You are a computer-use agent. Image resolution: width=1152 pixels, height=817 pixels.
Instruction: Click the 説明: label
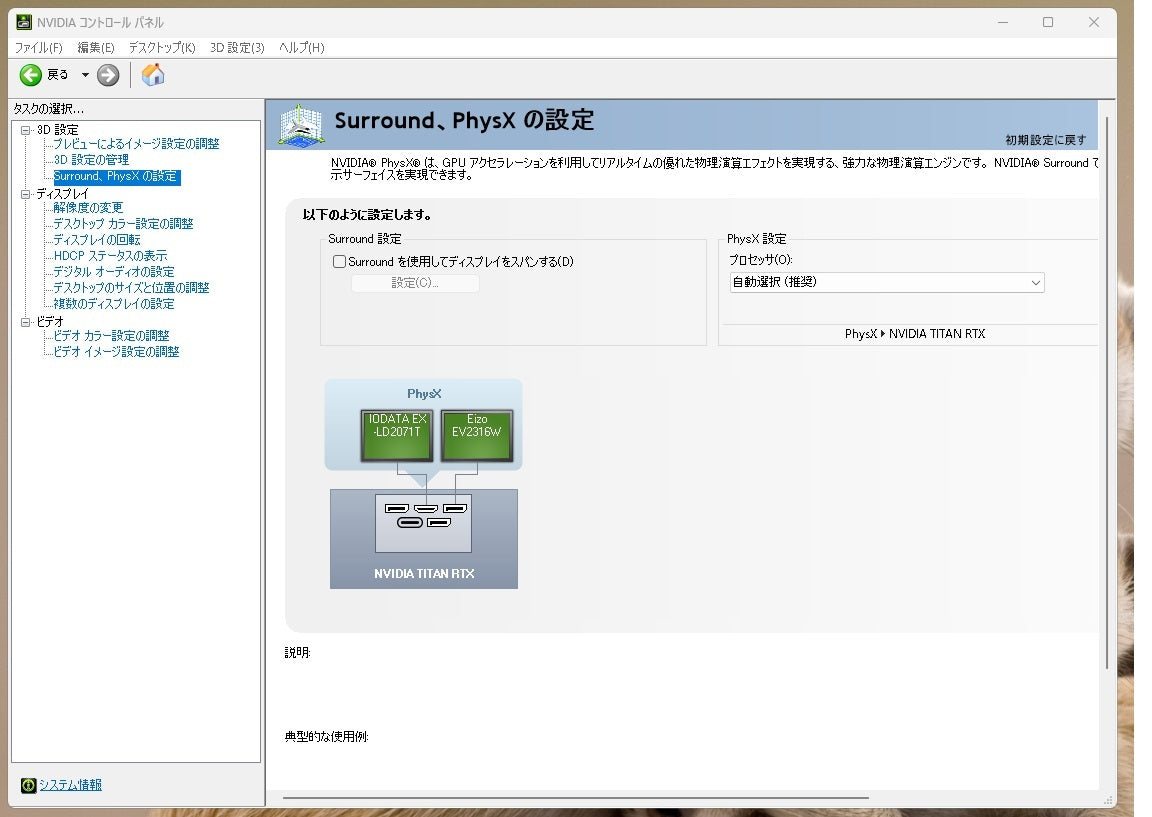298,652
